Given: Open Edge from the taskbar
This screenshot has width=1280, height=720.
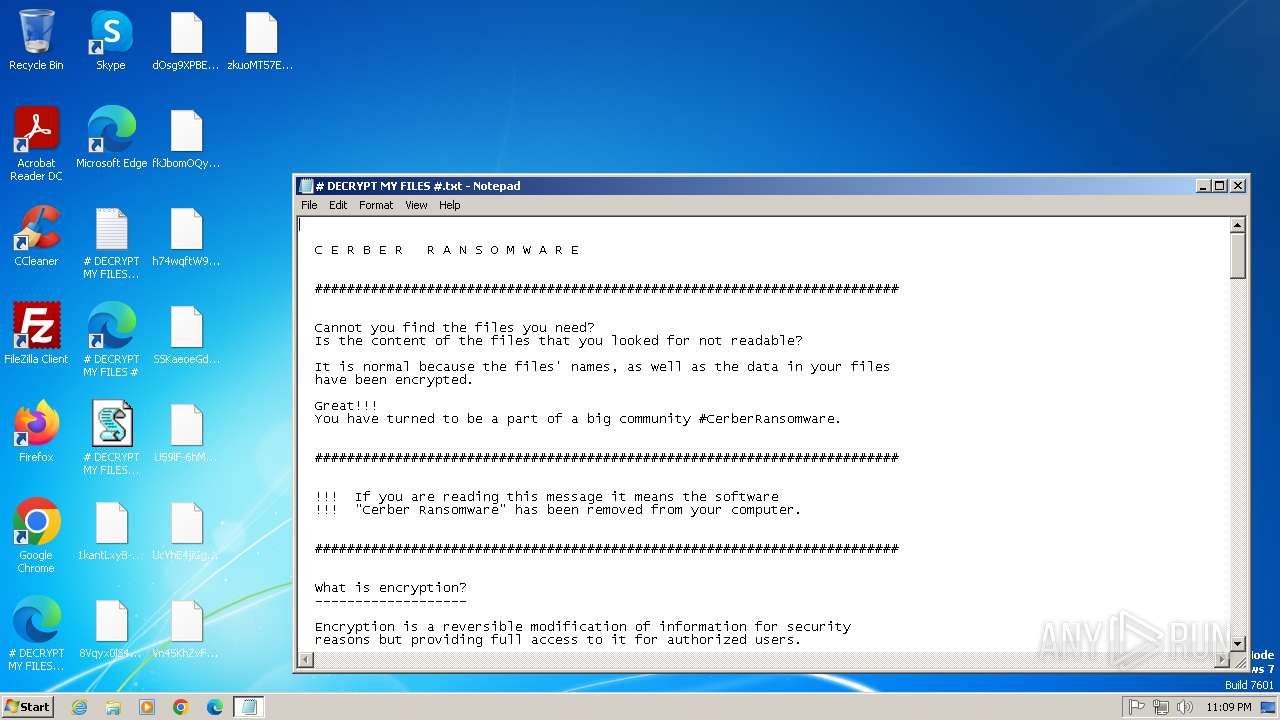Looking at the screenshot, I should (214, 707).
